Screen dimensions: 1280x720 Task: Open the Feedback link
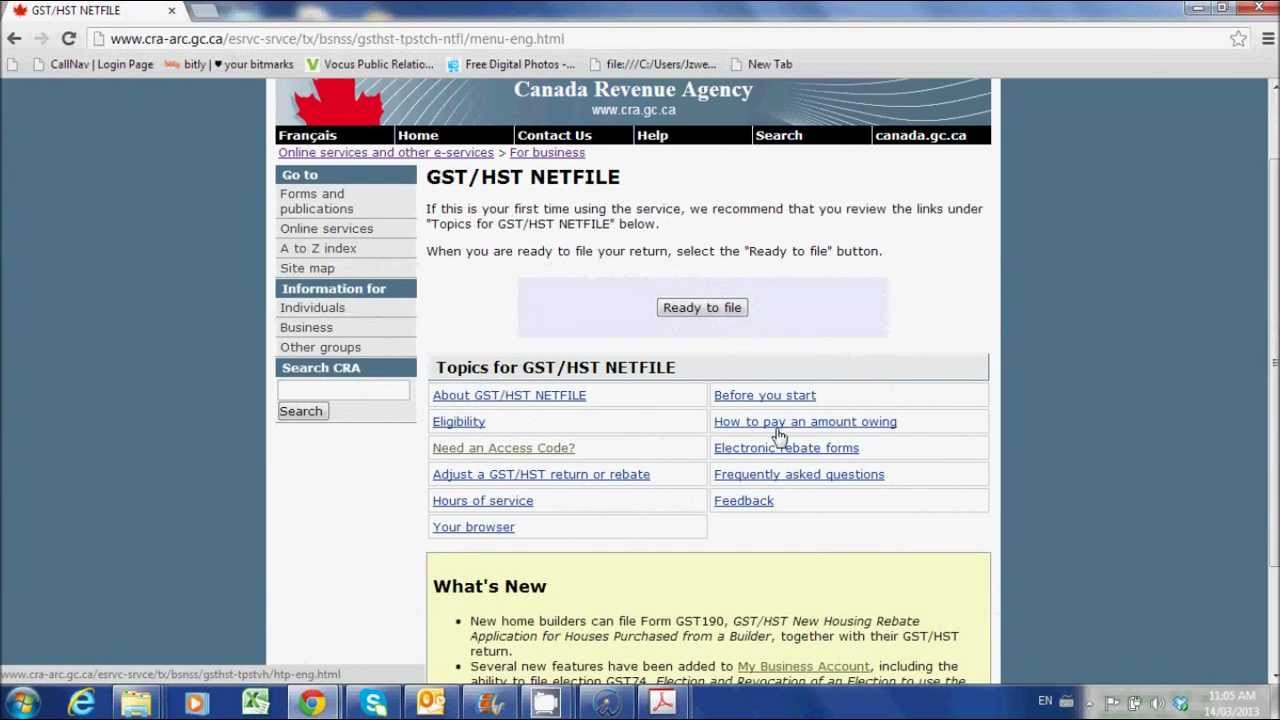click(x=743, y=500)
